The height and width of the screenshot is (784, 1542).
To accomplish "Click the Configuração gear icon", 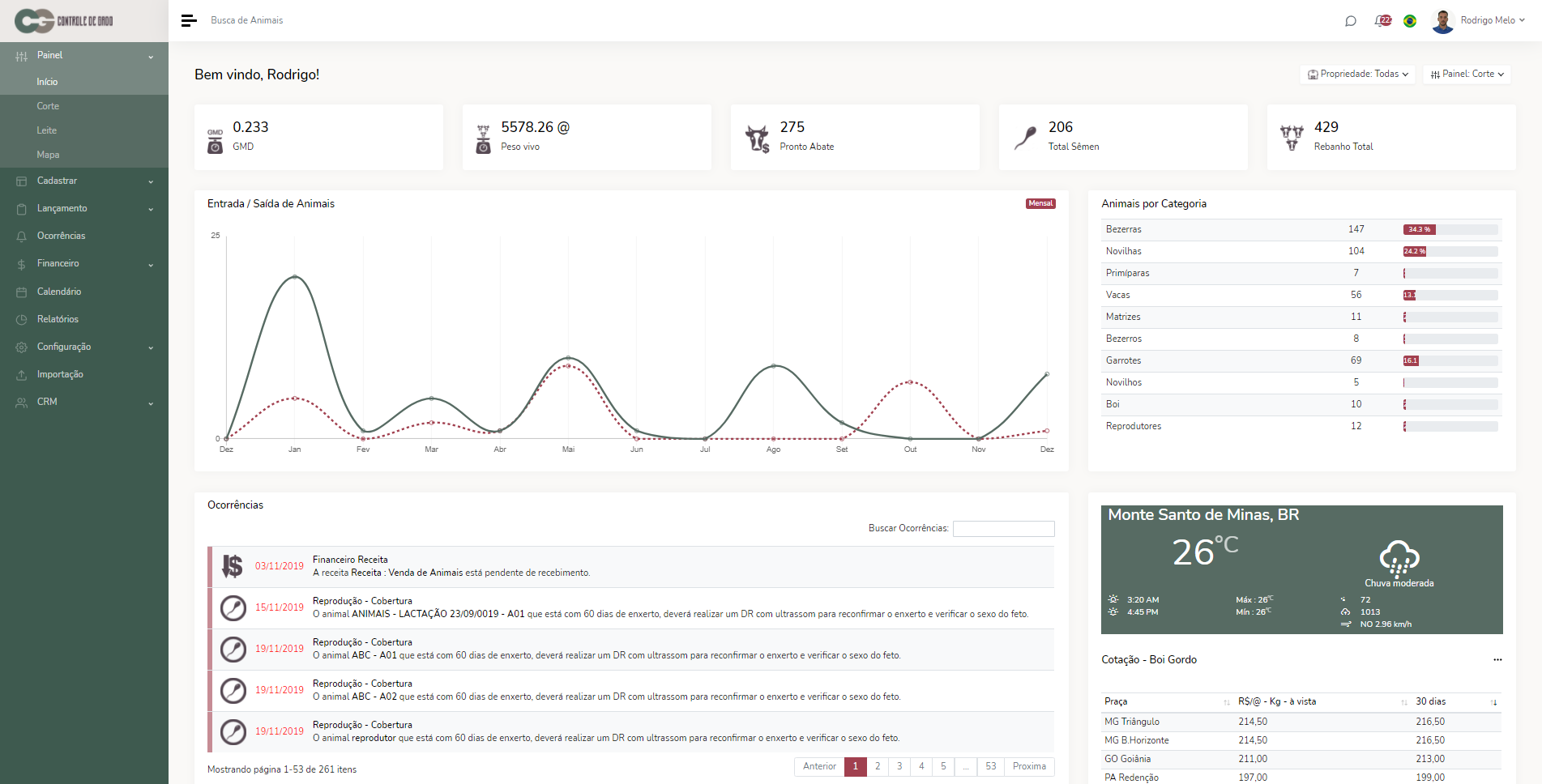I will click(21, 347).
